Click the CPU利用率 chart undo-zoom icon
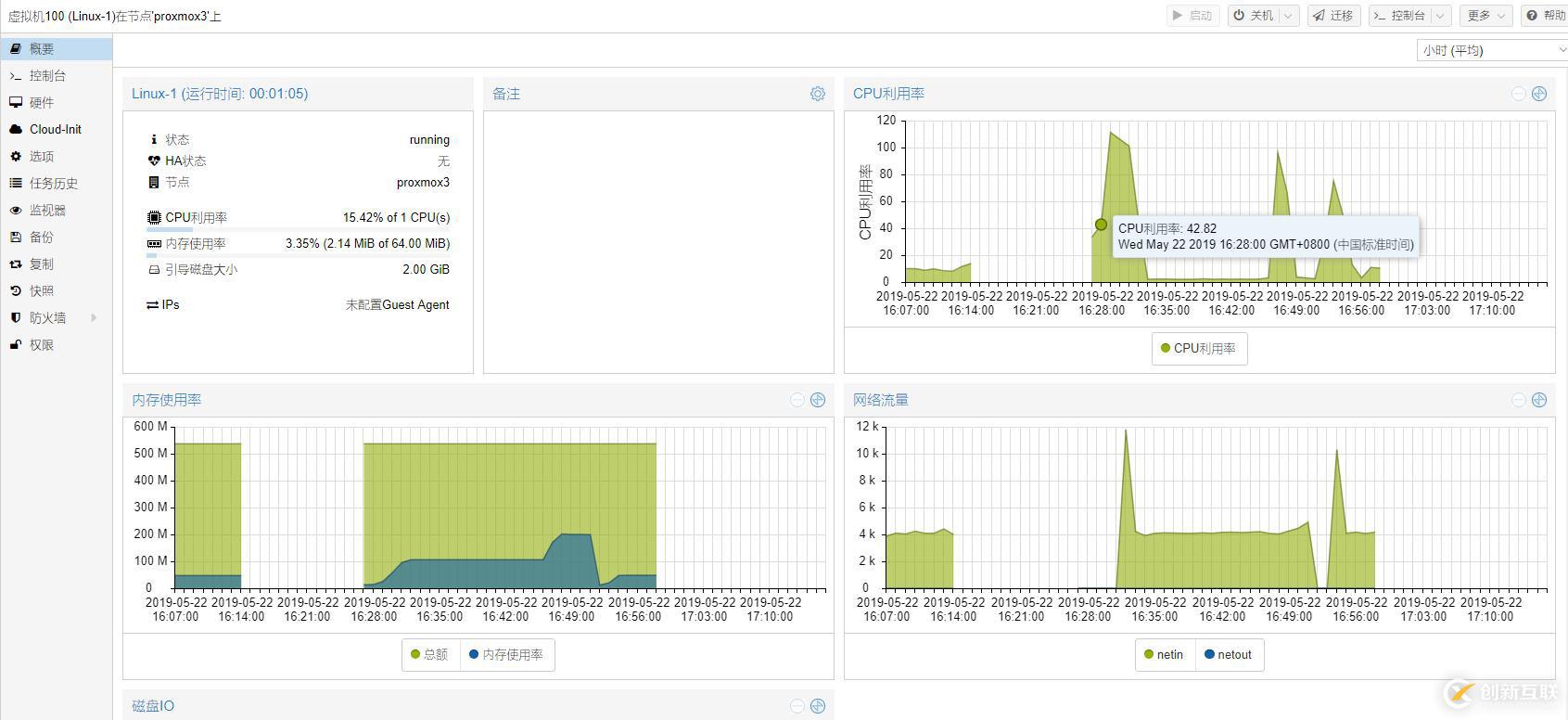 (1518, 94)
